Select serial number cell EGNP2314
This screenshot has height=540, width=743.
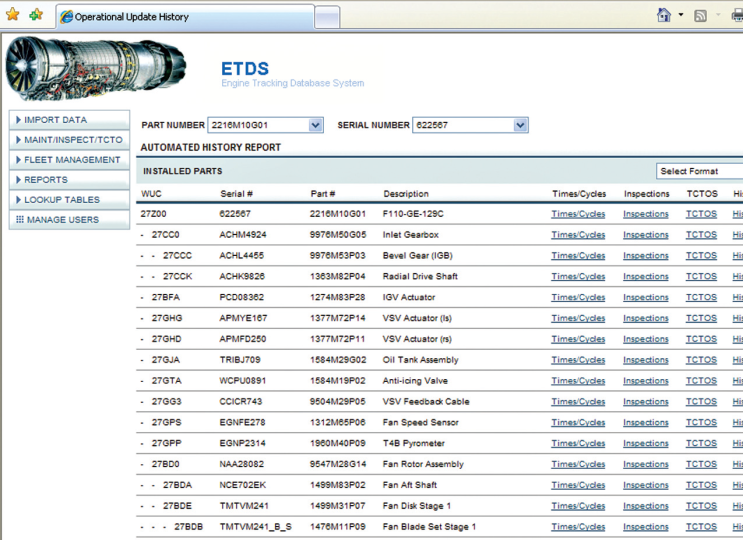coord(242,443)
